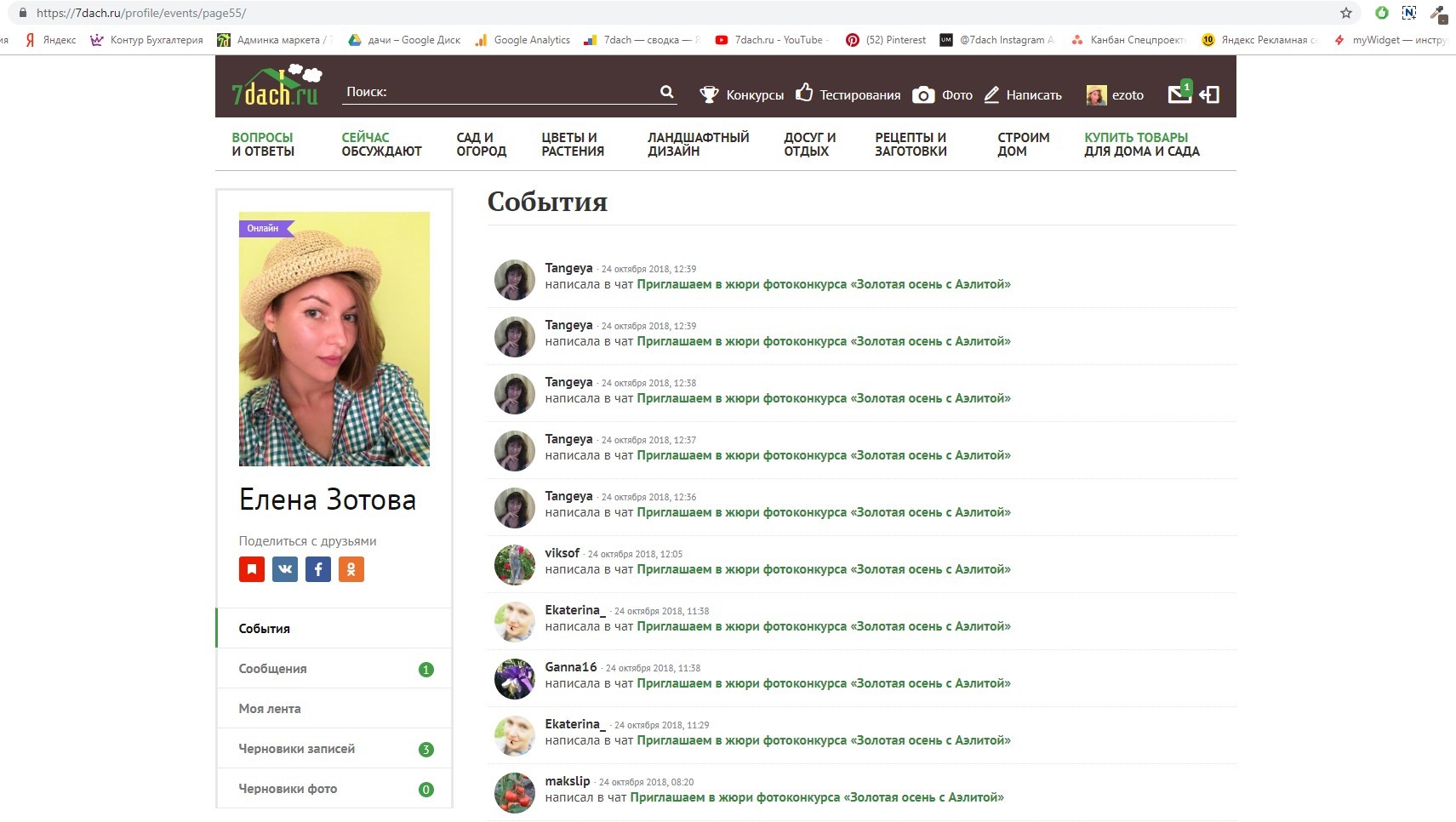The width and height of the screenshot is (1456, 822).
Task: Click Тестирования link in header
Action: 859,95
